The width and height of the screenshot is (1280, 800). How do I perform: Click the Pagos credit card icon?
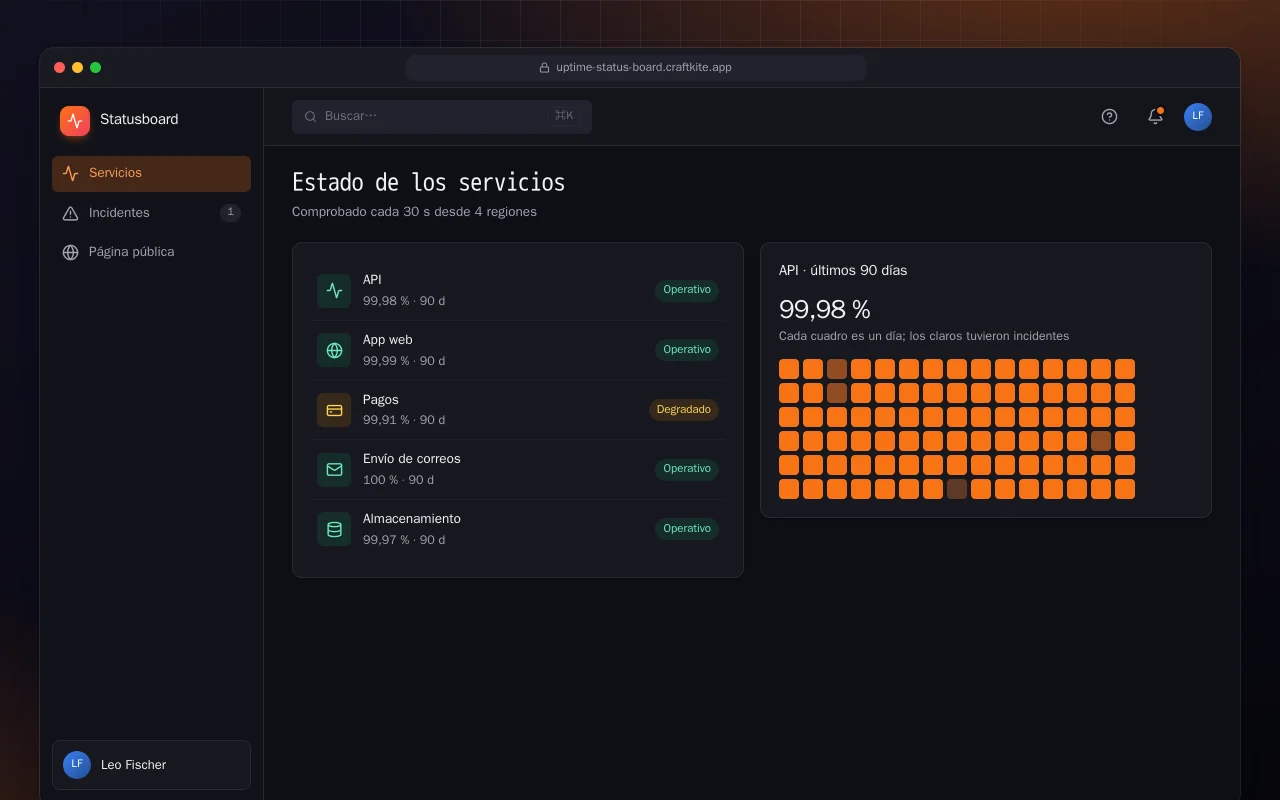click(x=334, y=410)
